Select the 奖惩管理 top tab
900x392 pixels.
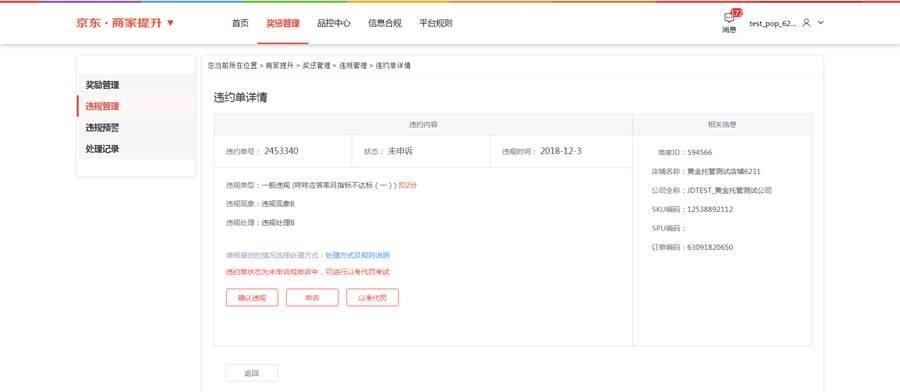[282, 24]
